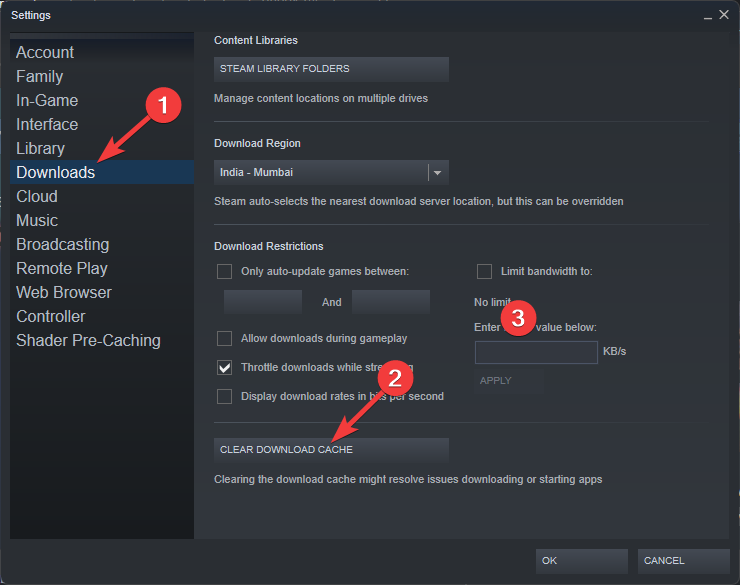Focus the KB/s bandwidth value field
The height and width of the screenshot is (585, 740).
(536, 352)
